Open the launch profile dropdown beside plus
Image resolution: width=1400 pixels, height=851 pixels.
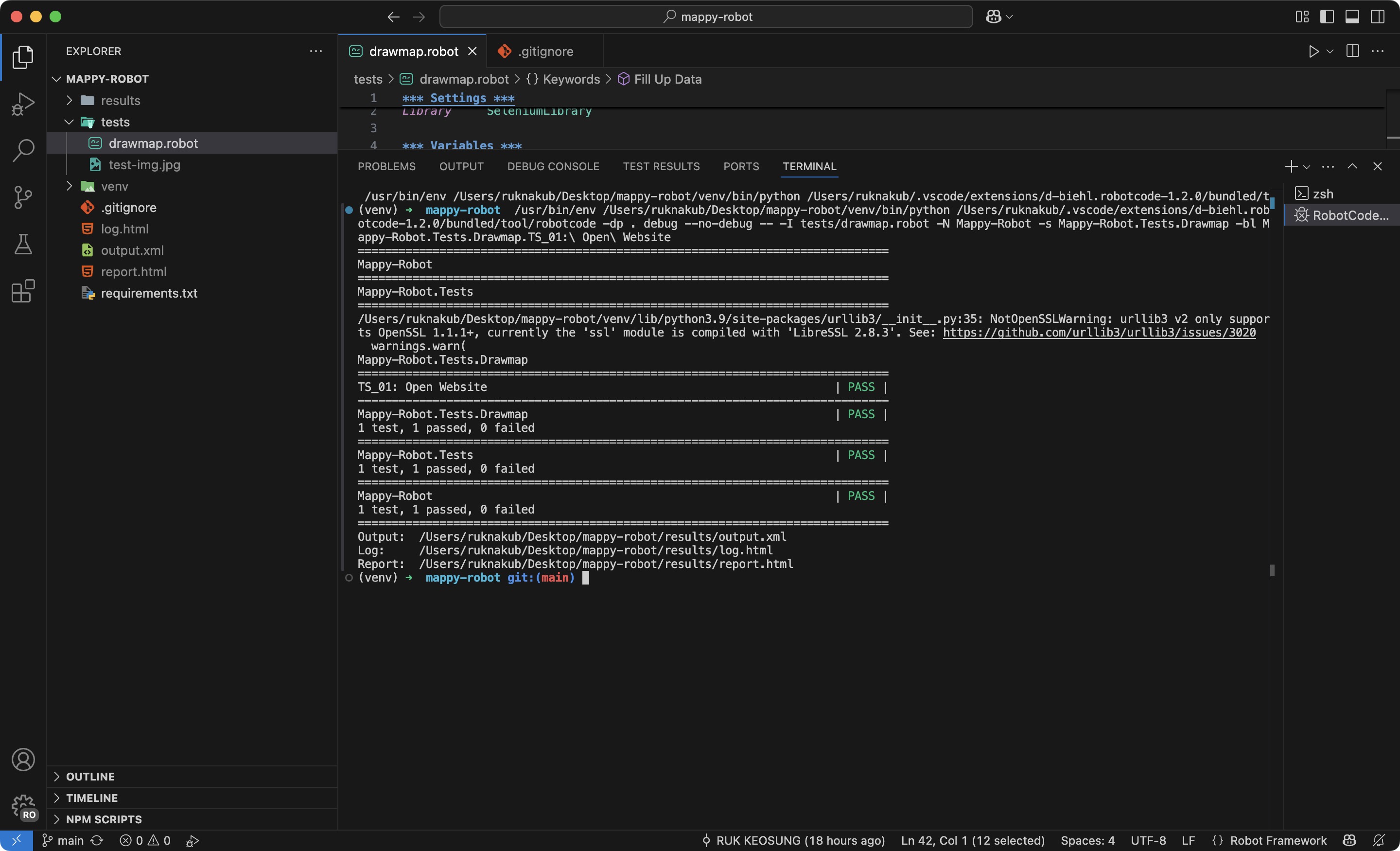(x=1307, y=167)
